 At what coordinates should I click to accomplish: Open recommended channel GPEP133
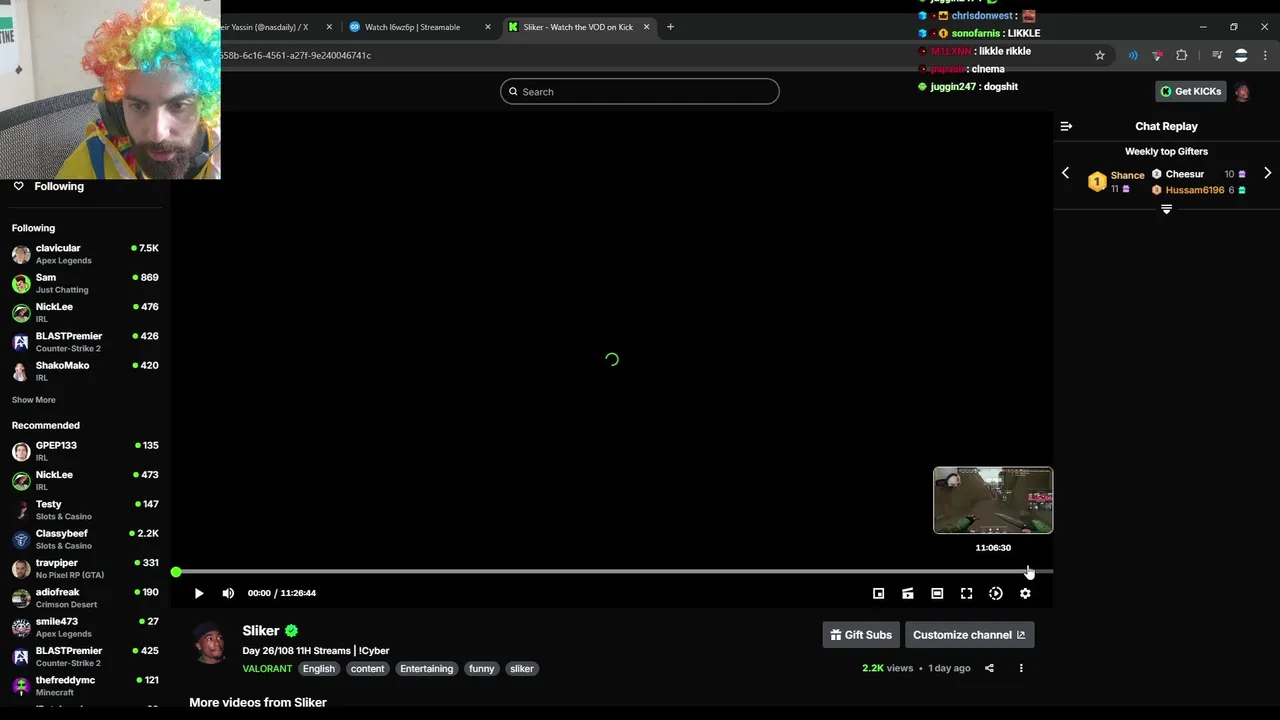pyautogui.click(x=85, y=451)
